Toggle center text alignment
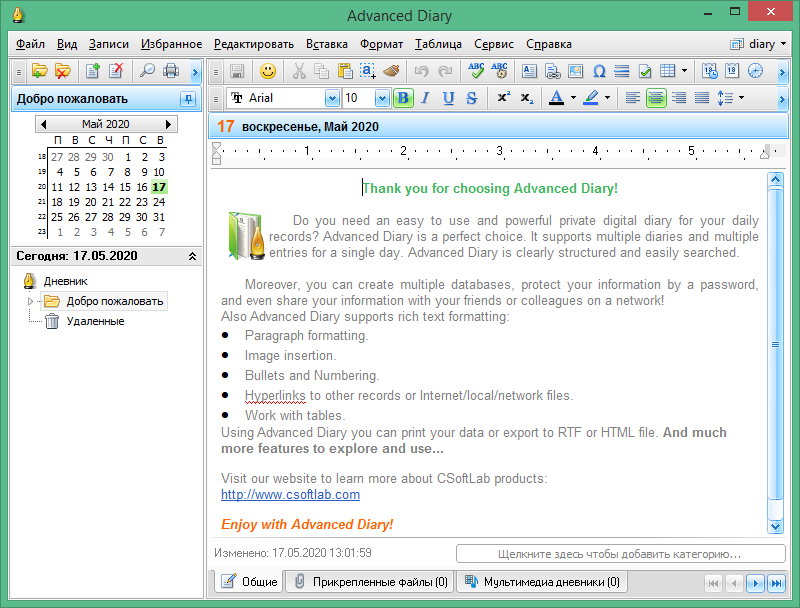Viewport: 800px width, 608px height. click(656, 98)
